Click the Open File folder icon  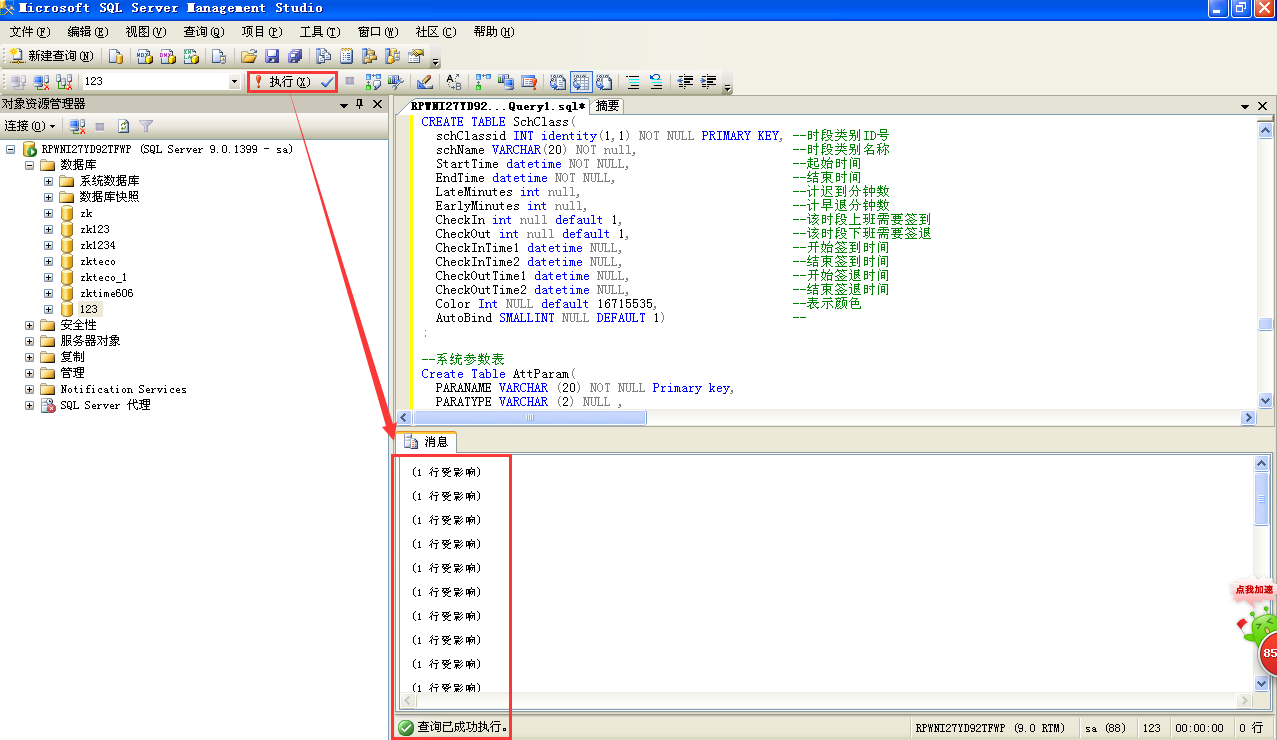(x=248, y=56)
